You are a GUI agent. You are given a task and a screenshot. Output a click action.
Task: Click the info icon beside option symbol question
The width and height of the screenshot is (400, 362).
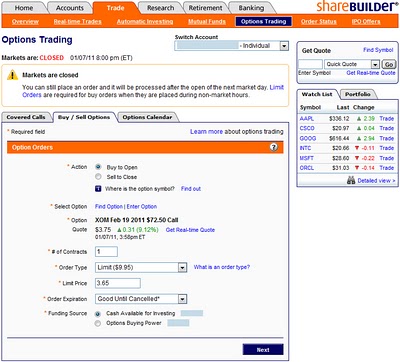pos(98,189)
